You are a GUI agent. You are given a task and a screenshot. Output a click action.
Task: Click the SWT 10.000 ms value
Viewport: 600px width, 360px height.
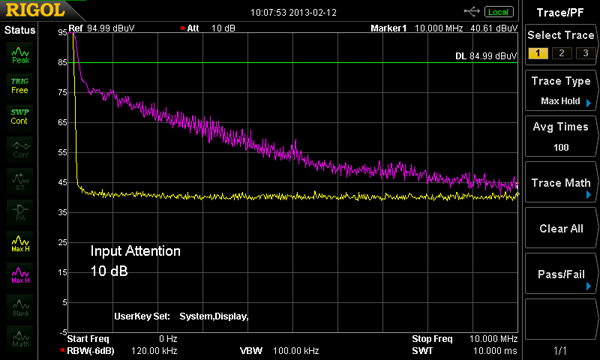(x=495, y=351)
